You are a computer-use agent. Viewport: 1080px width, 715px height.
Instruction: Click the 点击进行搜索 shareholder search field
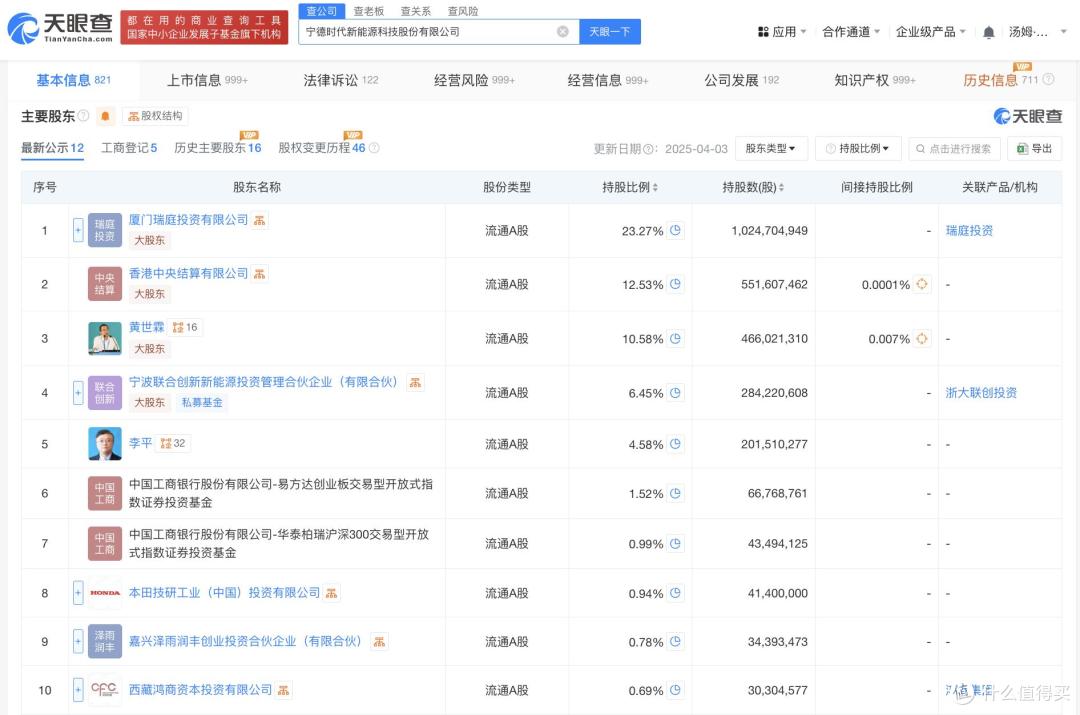point(954,149)
